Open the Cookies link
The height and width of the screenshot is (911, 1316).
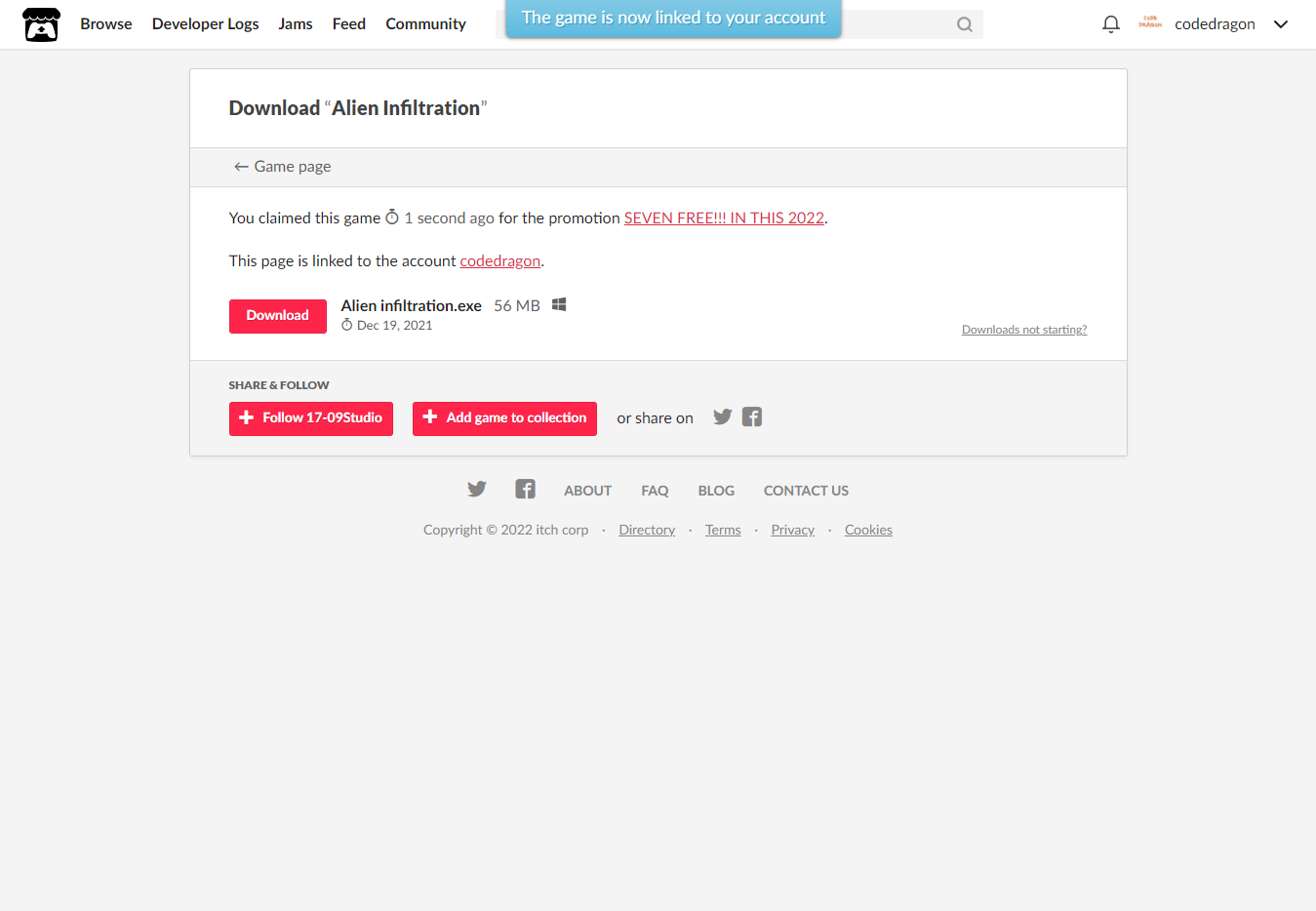click(x=869, y=531)
